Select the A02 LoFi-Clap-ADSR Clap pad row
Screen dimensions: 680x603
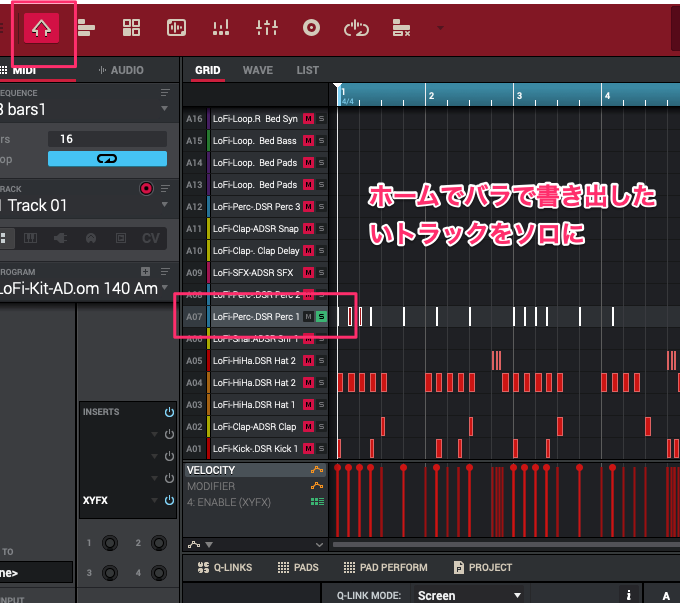tap(256, 426)
